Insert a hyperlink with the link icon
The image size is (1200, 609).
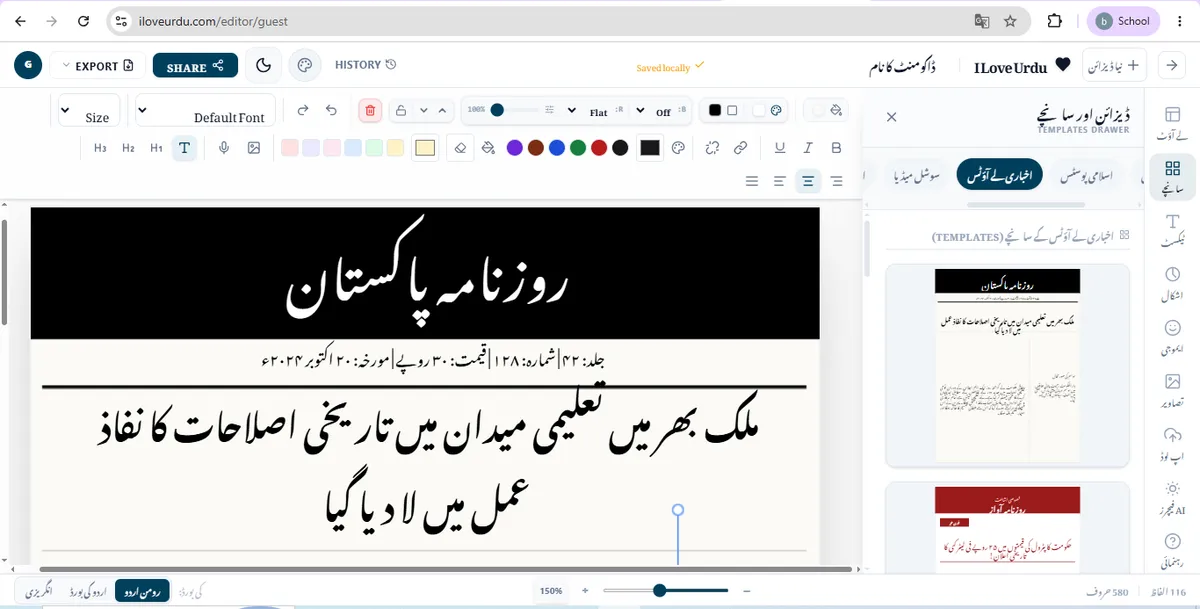(740, 148)
